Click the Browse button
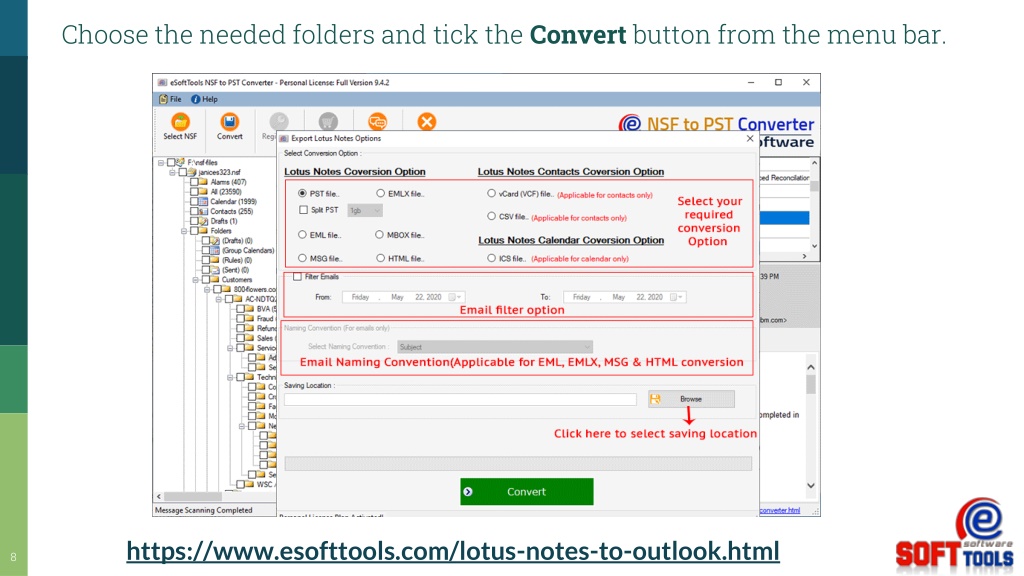Image resolution: width=1024 pixels, height=576 pixels. click(x=691, y=399)
